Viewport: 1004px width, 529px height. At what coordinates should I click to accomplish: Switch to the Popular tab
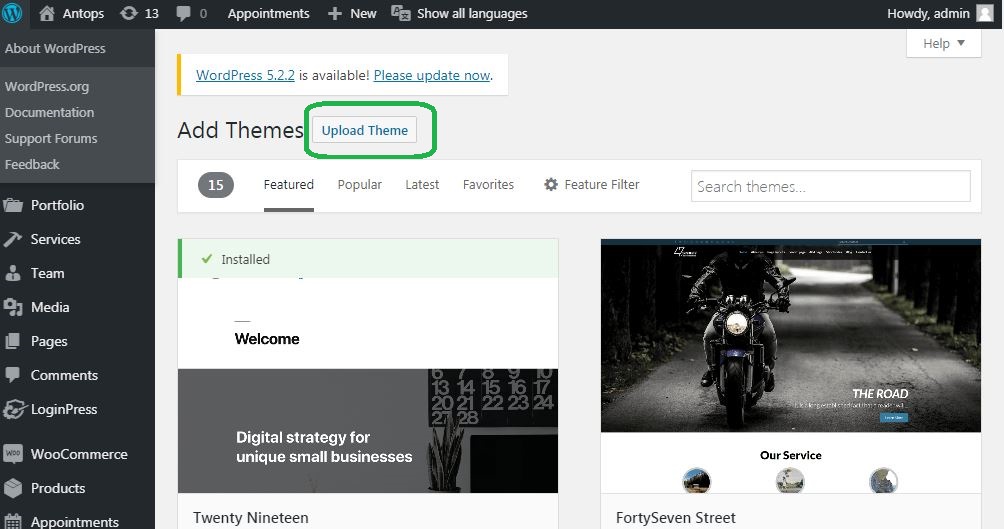click(x=359, y=184)
